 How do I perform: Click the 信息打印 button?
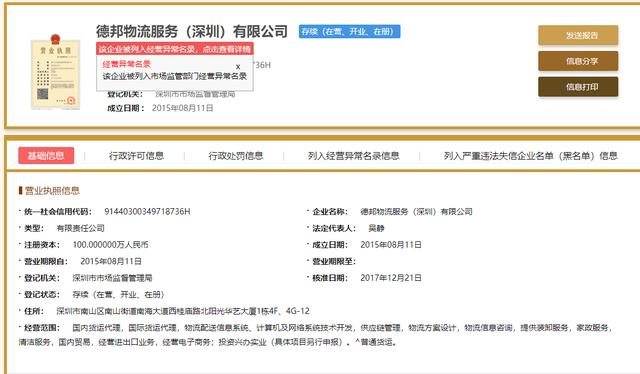pos(578,87)
